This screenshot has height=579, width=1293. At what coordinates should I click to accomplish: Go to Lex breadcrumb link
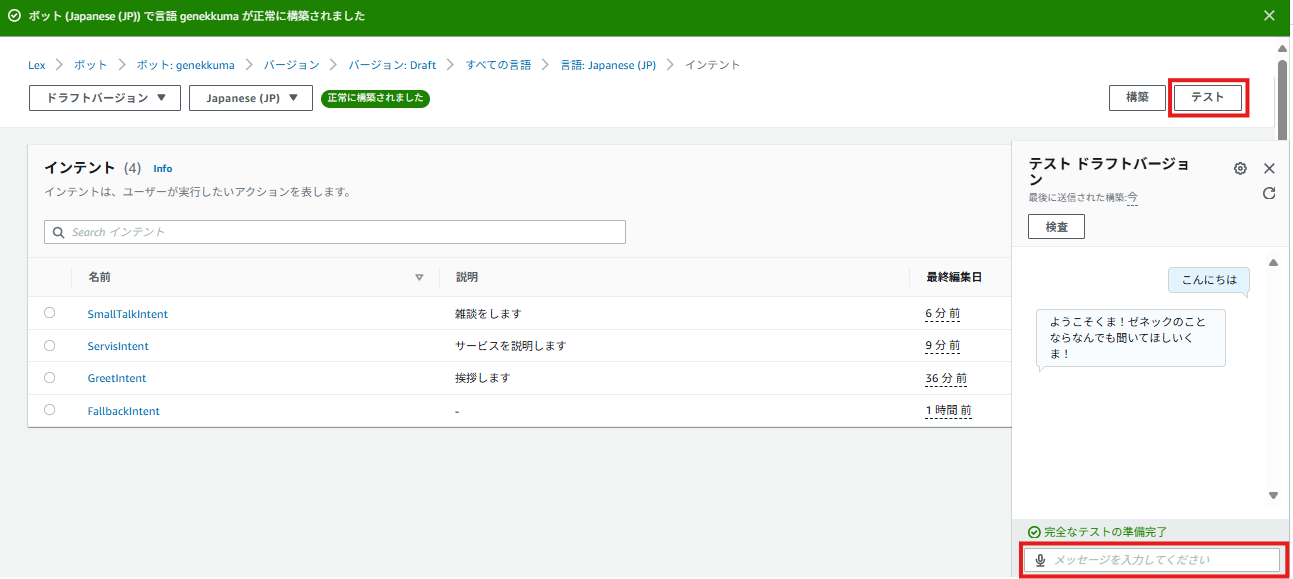37,65
